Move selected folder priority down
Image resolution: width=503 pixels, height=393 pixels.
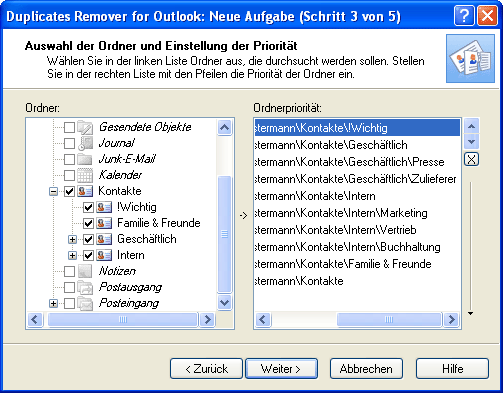(x=471, y=142)
